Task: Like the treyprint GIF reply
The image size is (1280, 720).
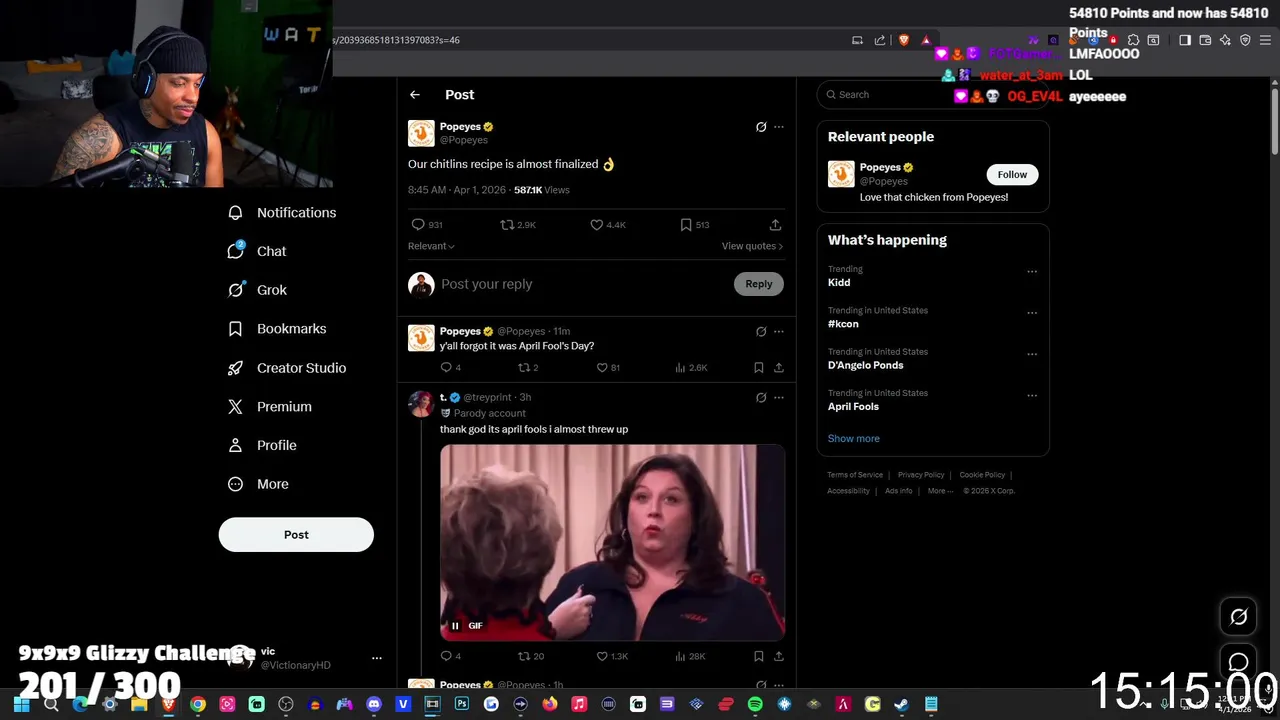Action: pos(612,656)
